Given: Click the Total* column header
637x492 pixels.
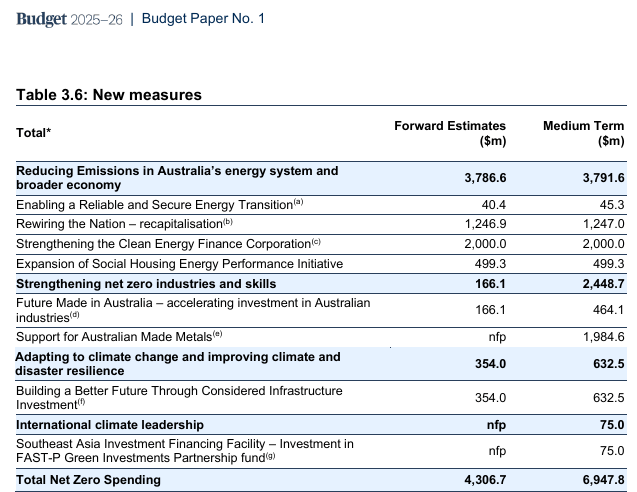Looking at the screenshot, I should pos(34,133).
